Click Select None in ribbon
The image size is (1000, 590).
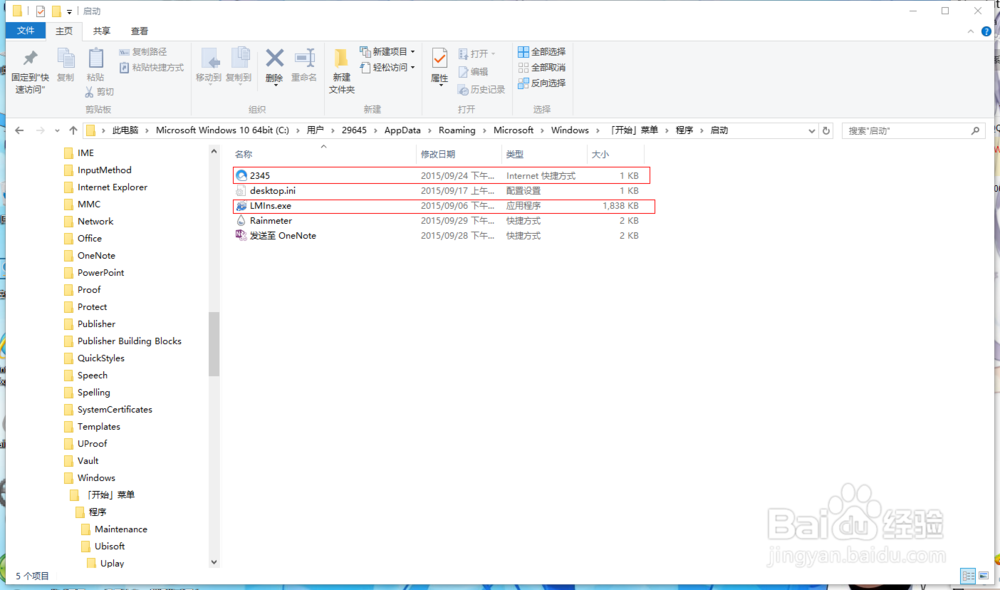541,67
